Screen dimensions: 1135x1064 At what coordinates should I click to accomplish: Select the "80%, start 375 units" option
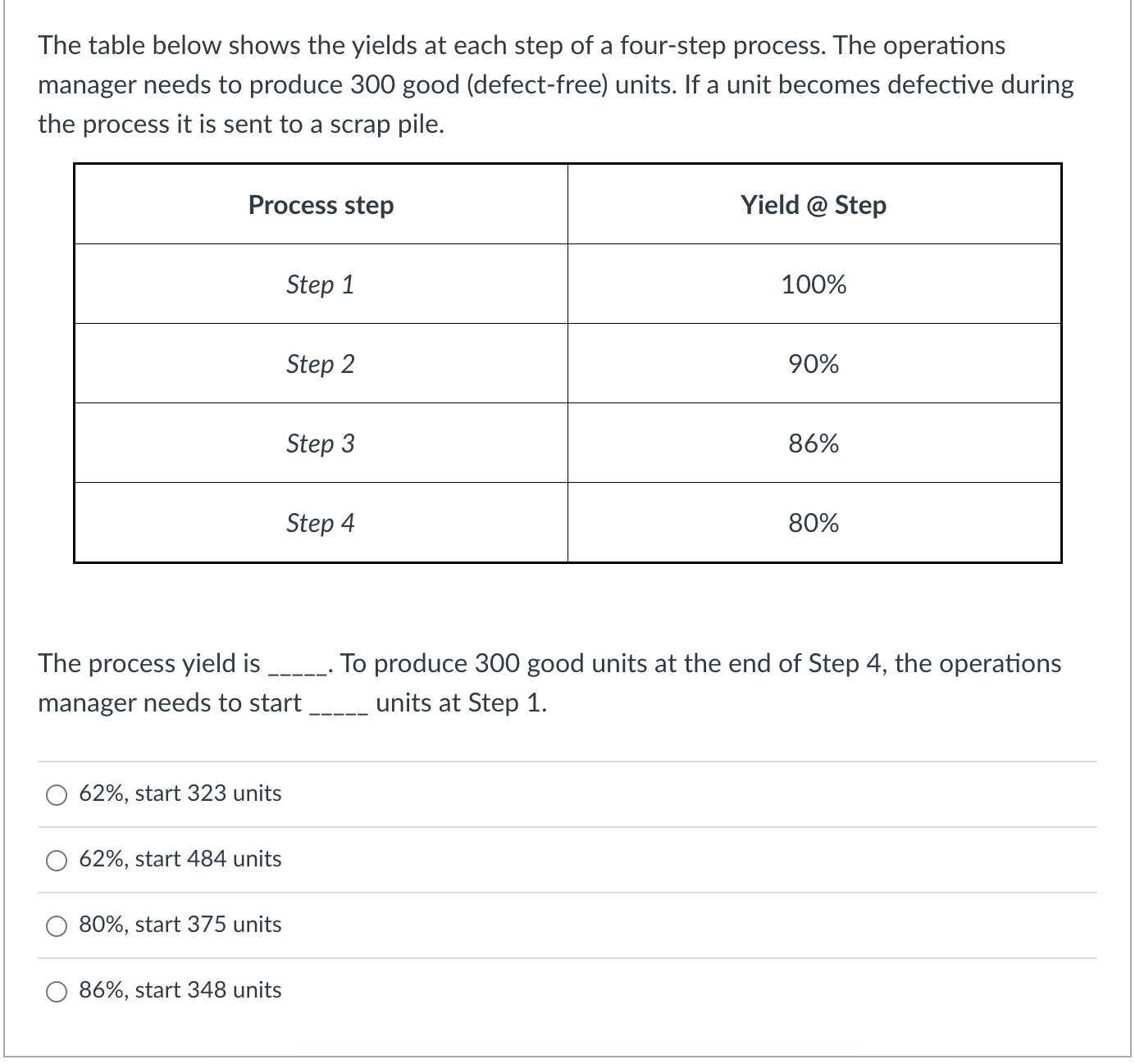point(56,925)
